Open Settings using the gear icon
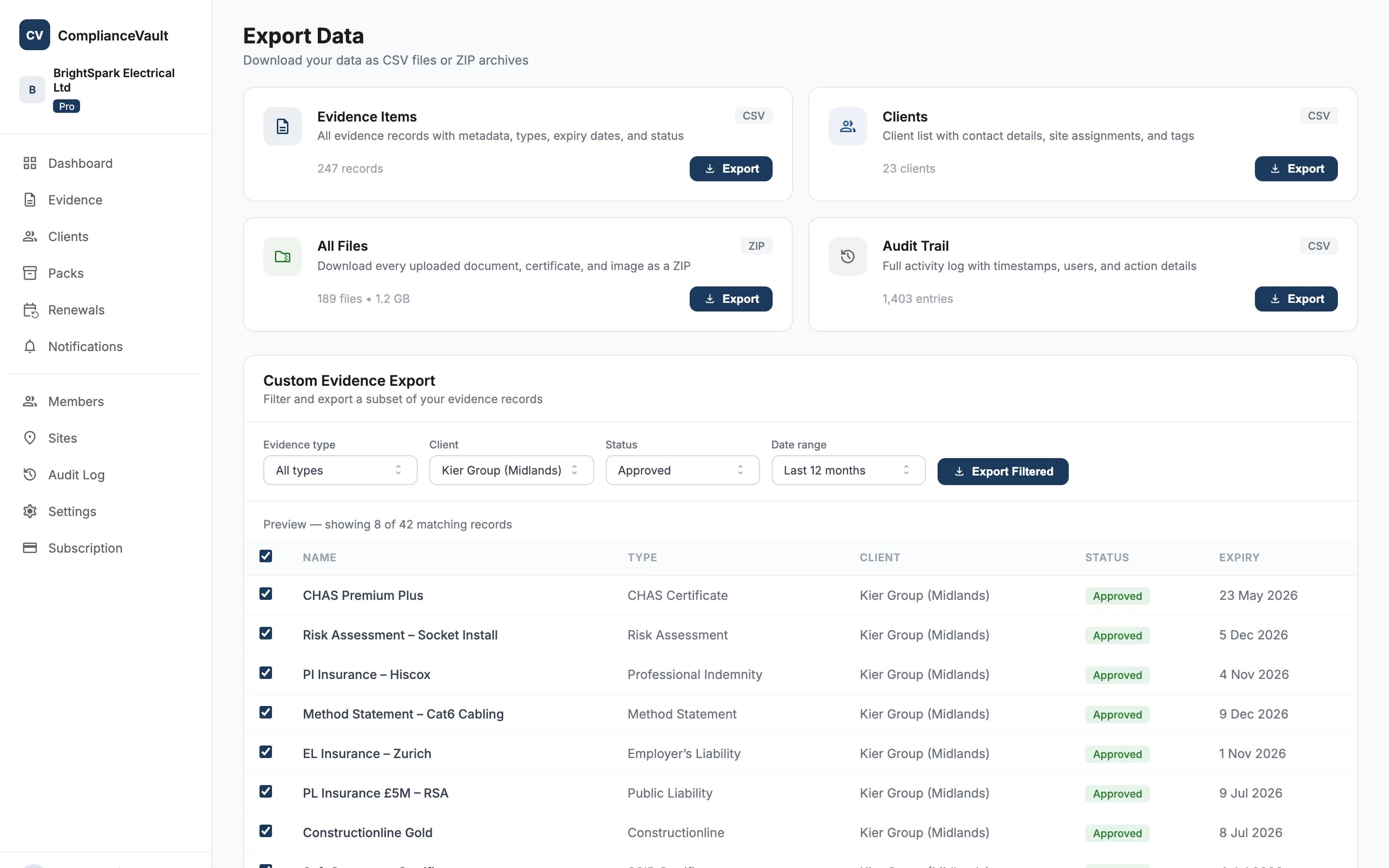The width and height of the screenshot is (1389, 868). [x=30, y=511]
